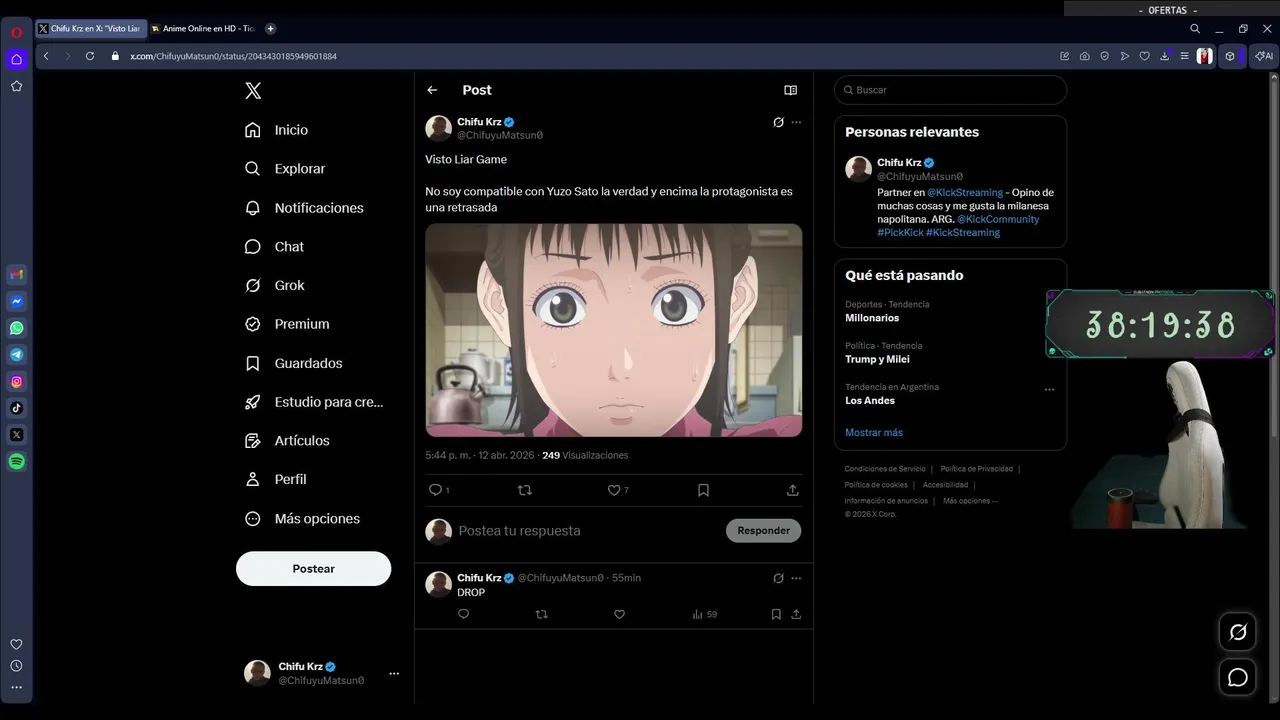Click the Responder button
This screenshot has height=720, width=1280.
763,531
